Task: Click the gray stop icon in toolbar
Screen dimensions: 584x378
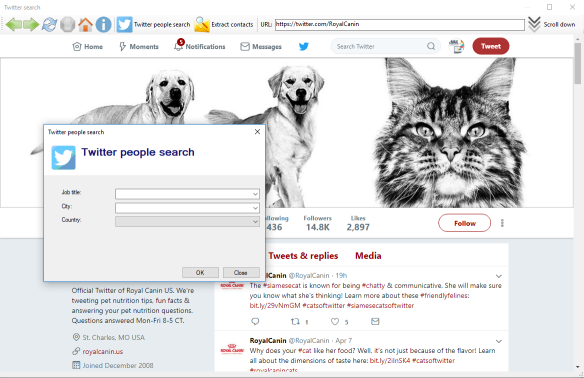Action: pos(67,25)
